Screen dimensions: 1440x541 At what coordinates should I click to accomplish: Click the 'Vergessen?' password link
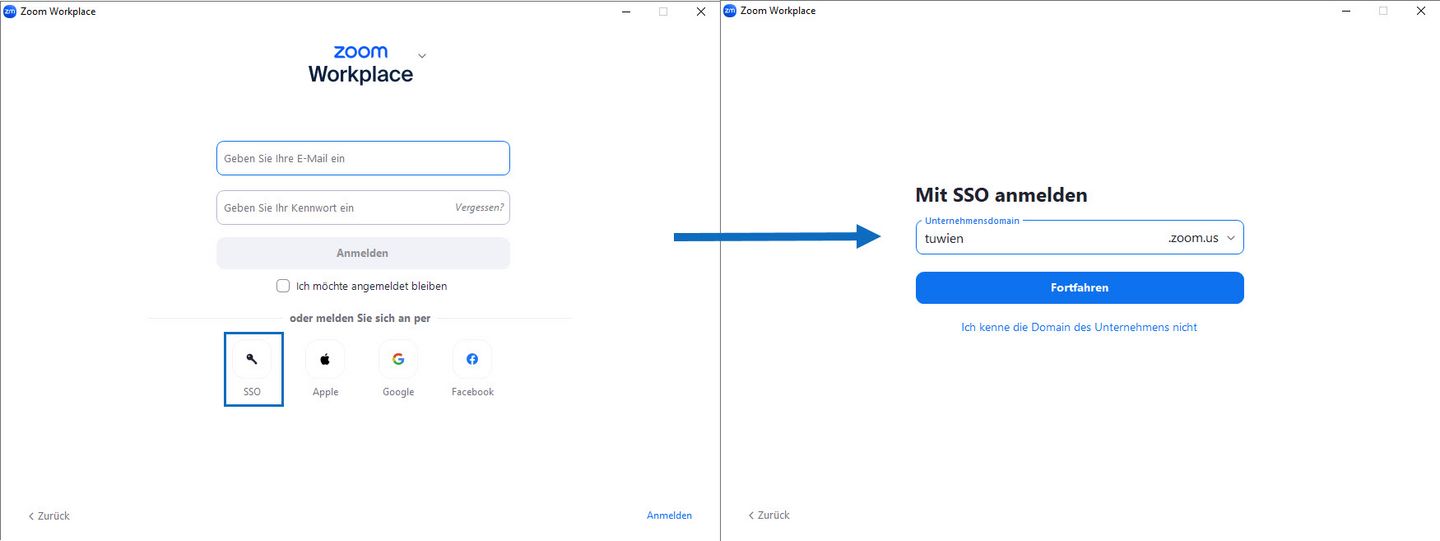479,208
